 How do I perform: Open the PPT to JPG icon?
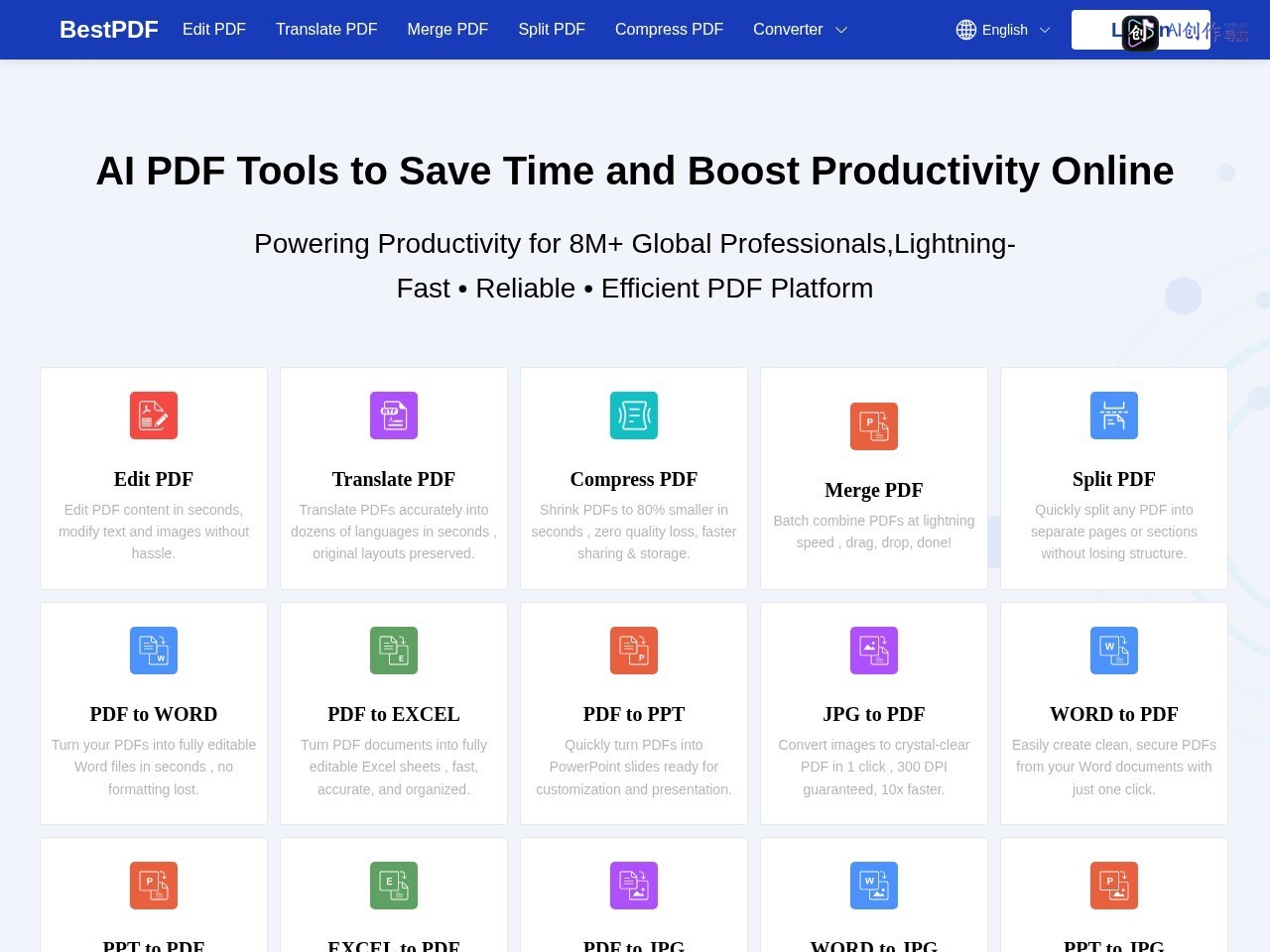[1114, 886]
